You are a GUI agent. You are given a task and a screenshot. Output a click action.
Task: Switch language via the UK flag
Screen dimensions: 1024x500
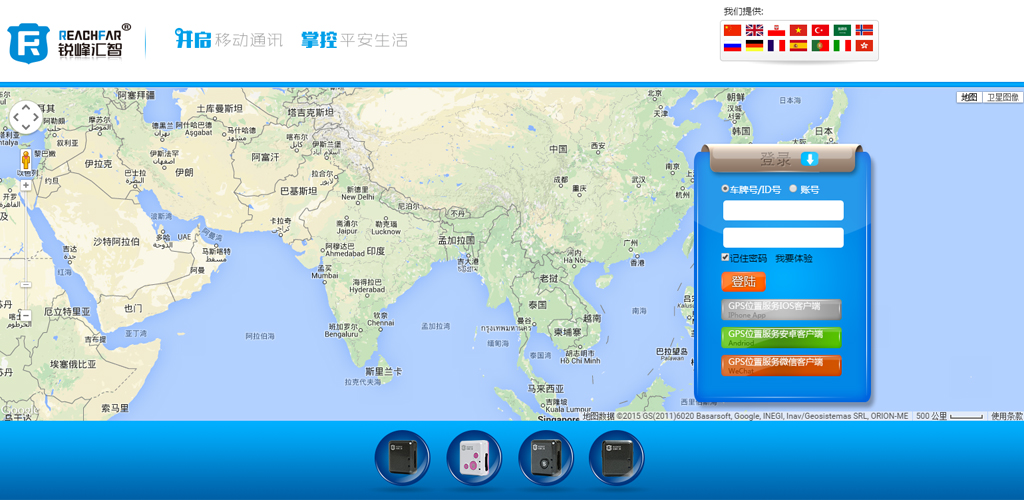pyautogui.click(x=754, y=31)
